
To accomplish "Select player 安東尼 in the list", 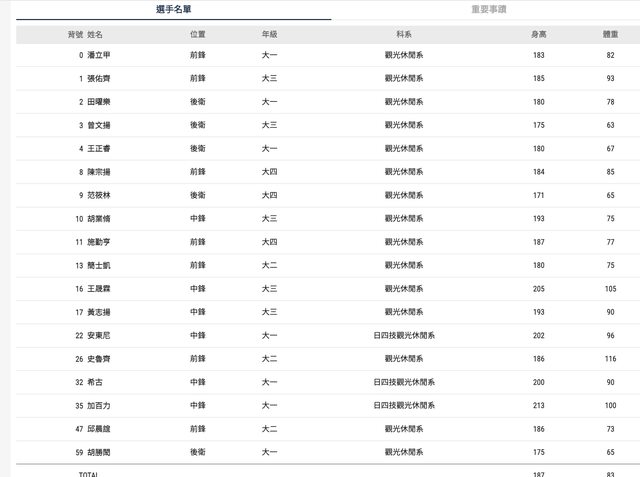I will pos(99,335).
